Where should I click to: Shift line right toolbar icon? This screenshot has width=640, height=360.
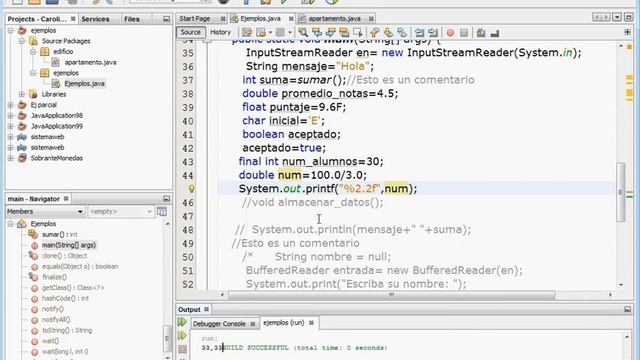pyautogui.click(x=433, y=32)
